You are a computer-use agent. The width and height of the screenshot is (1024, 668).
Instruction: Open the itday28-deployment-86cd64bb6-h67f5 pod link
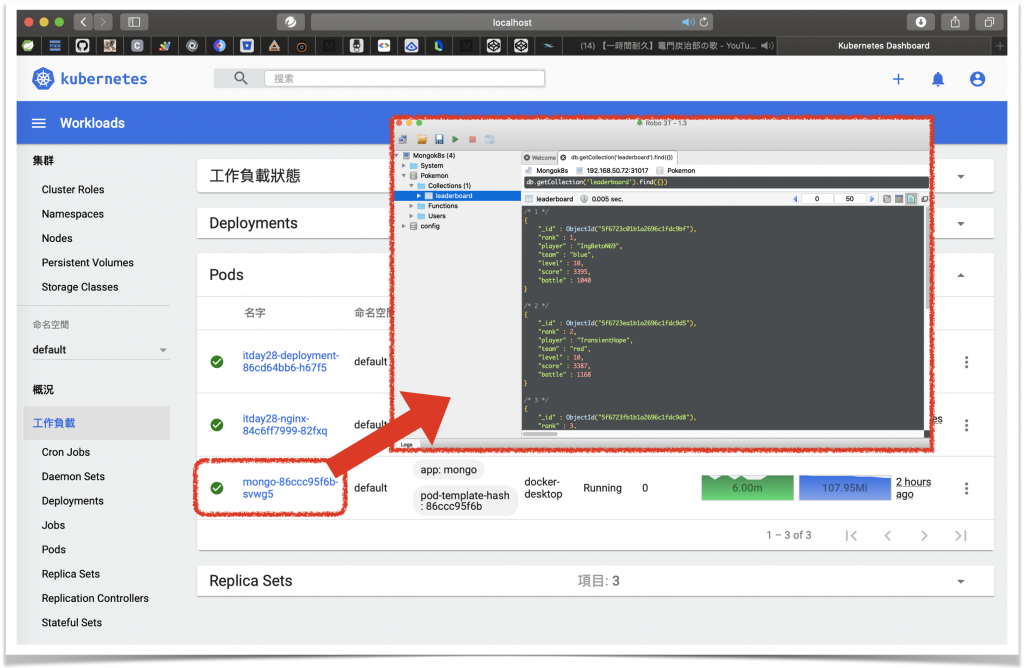click(291, 362)
